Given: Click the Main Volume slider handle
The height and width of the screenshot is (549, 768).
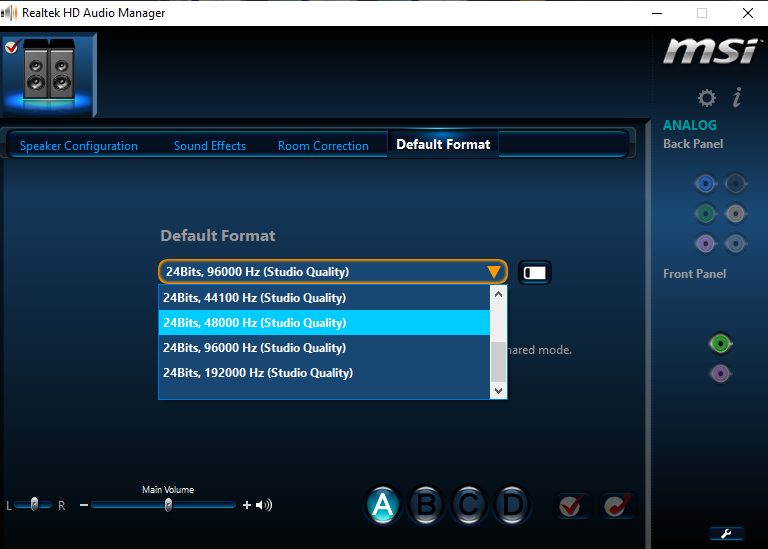Looking at the screenshot, I should pyautogui.click(x=168, y=505).
